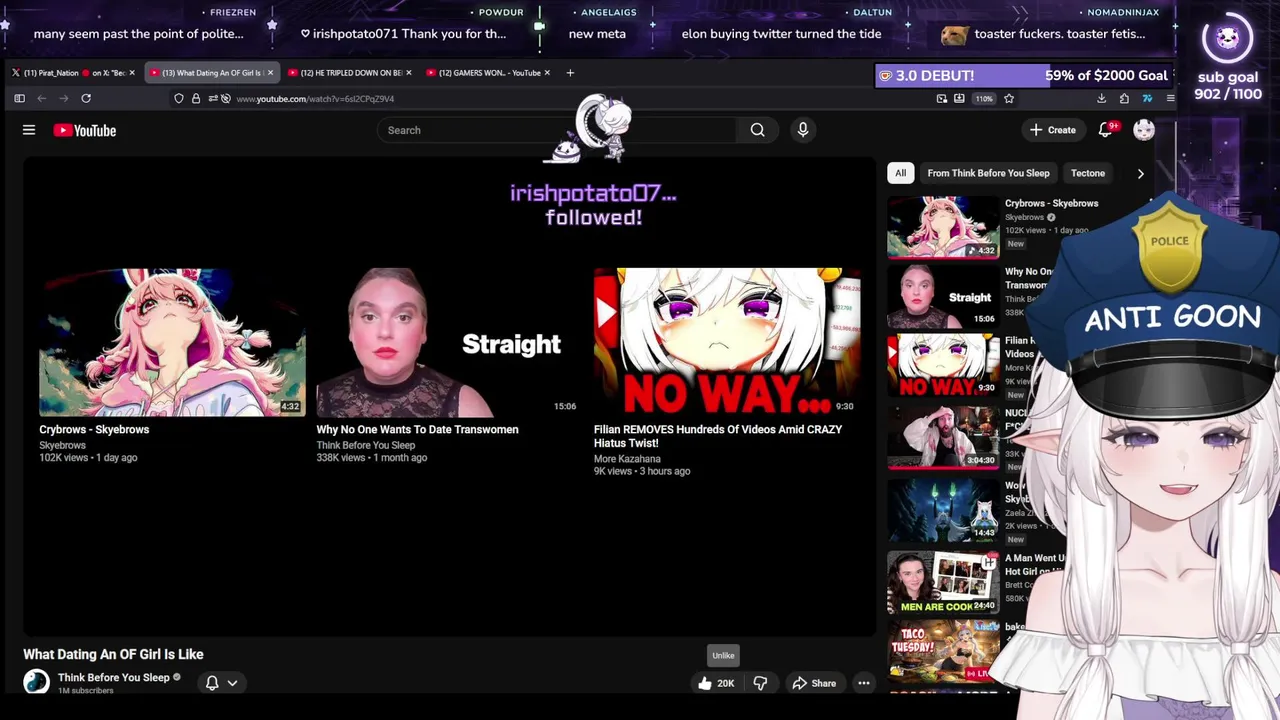The image size is (1280, 720).
Task: Open Filian REMOVES Hundreds Of Videos title
Action: pyautogui.click(x=718, y=436)
